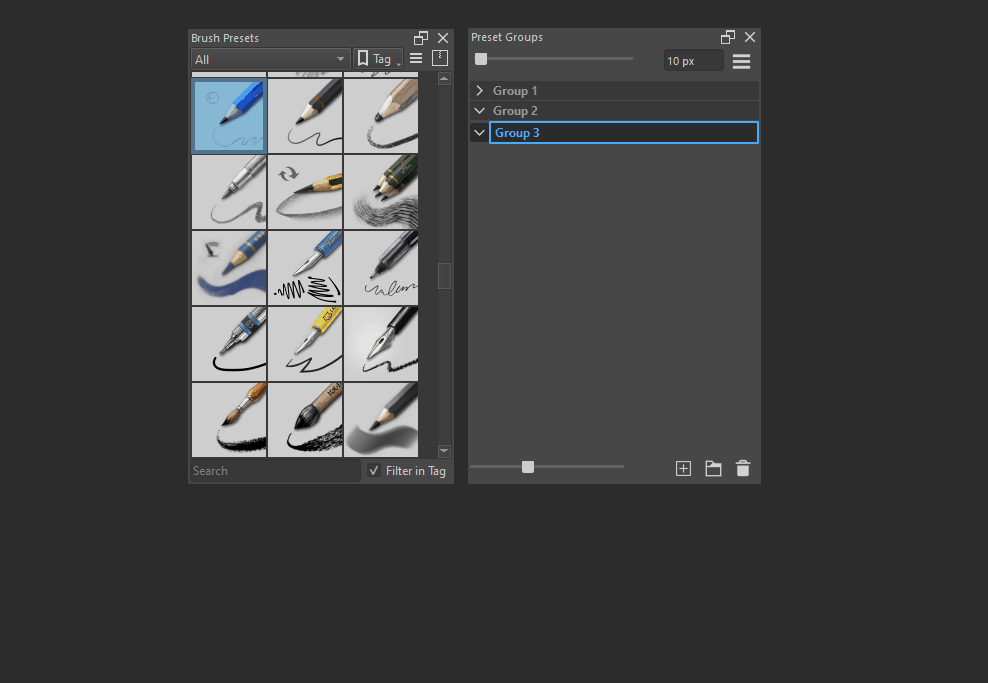This screenshot has height=683, width=988.
Task: Open the Preset Groups hamburger menu
Action: (x=741, y=61)
